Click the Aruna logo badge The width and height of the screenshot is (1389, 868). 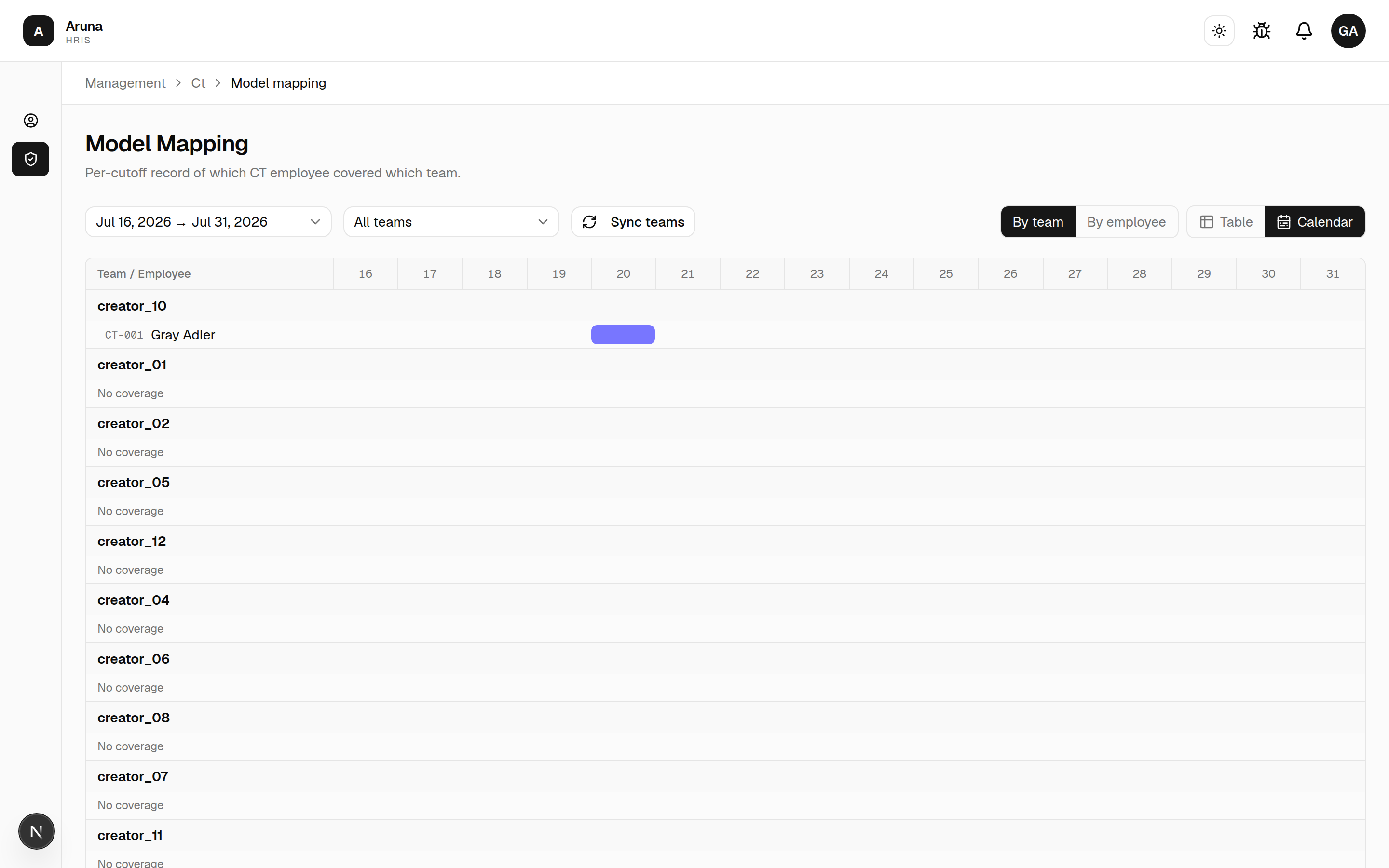(x=39, y=31)
